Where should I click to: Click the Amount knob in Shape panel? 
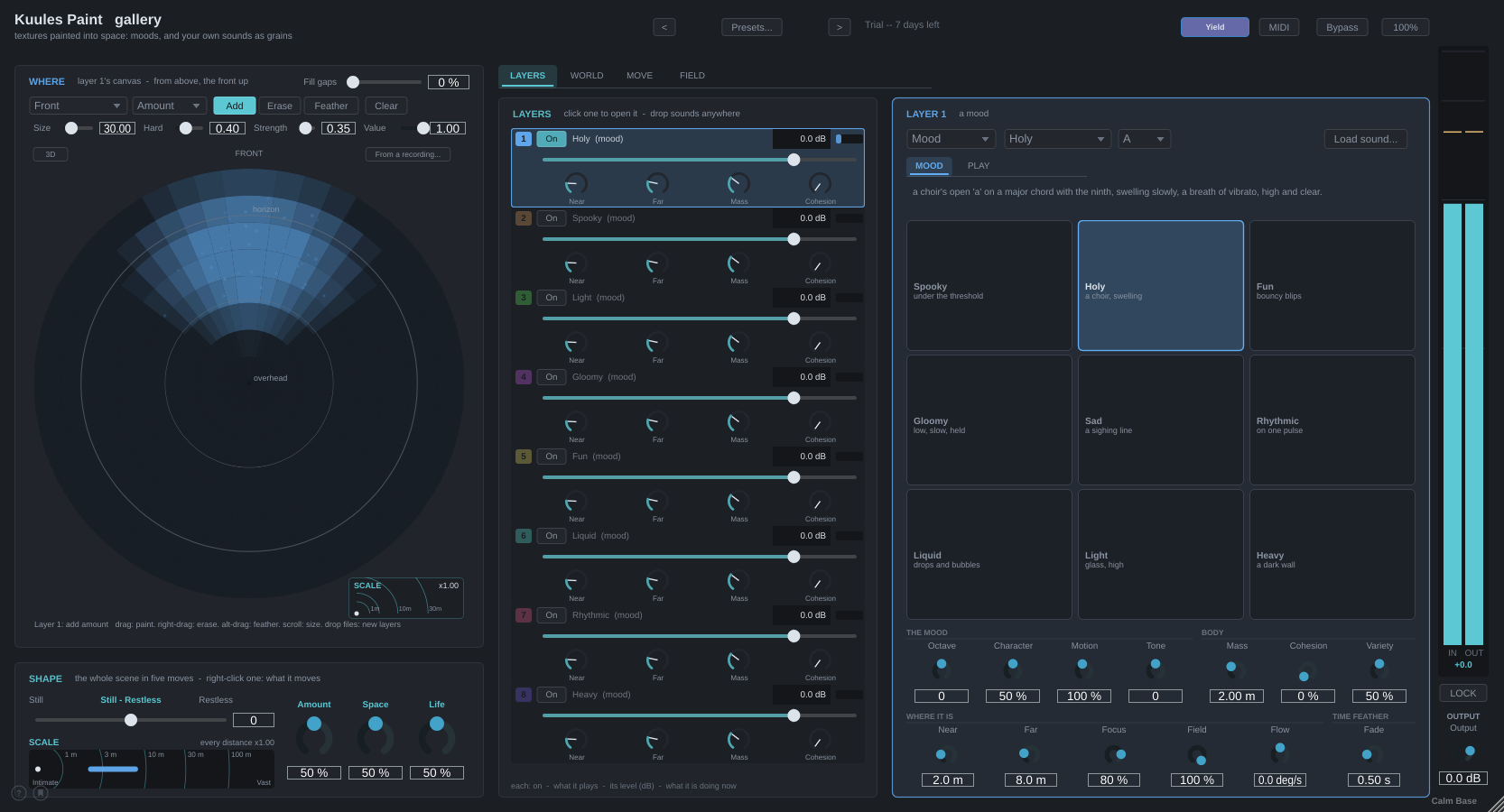[x=314, y=737]
